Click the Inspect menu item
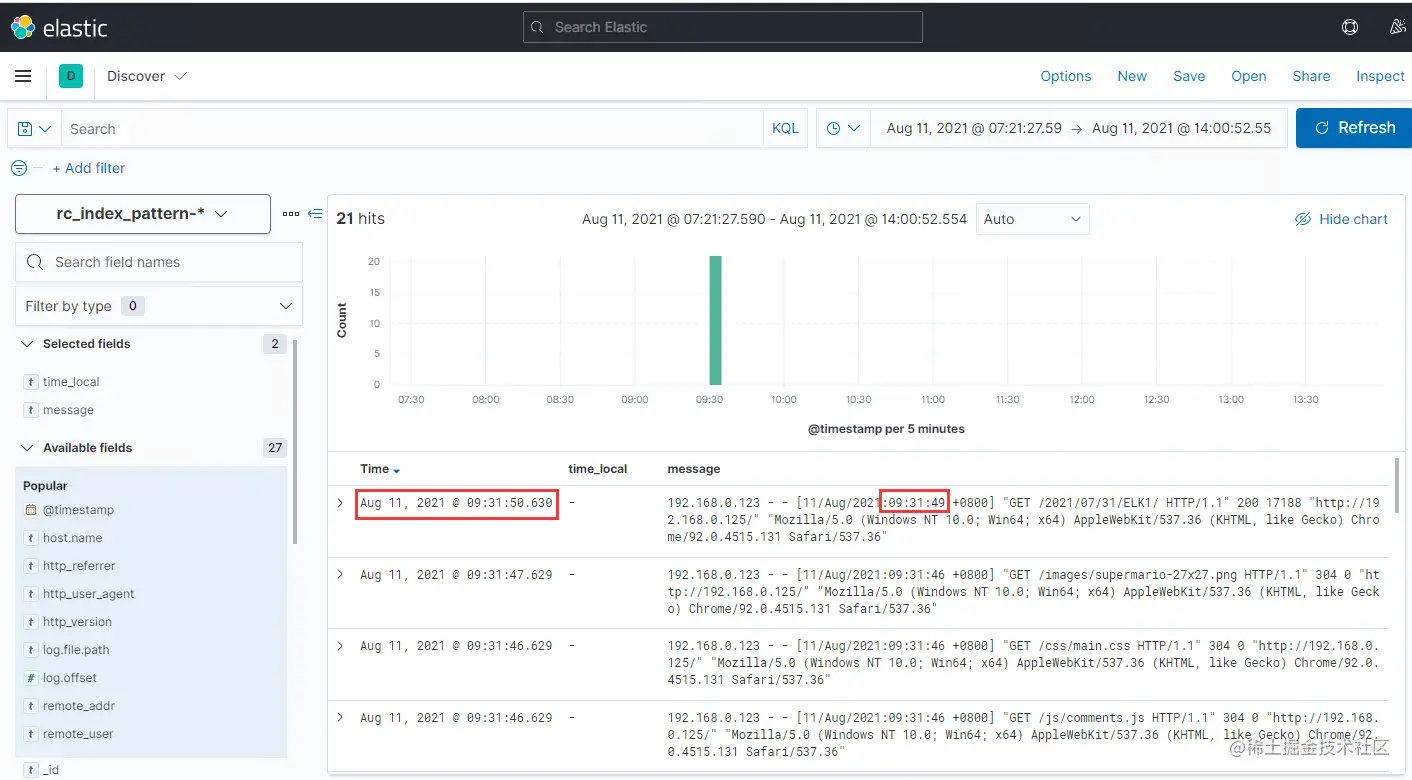The image size is (1412, 780). coord(1380,76)
